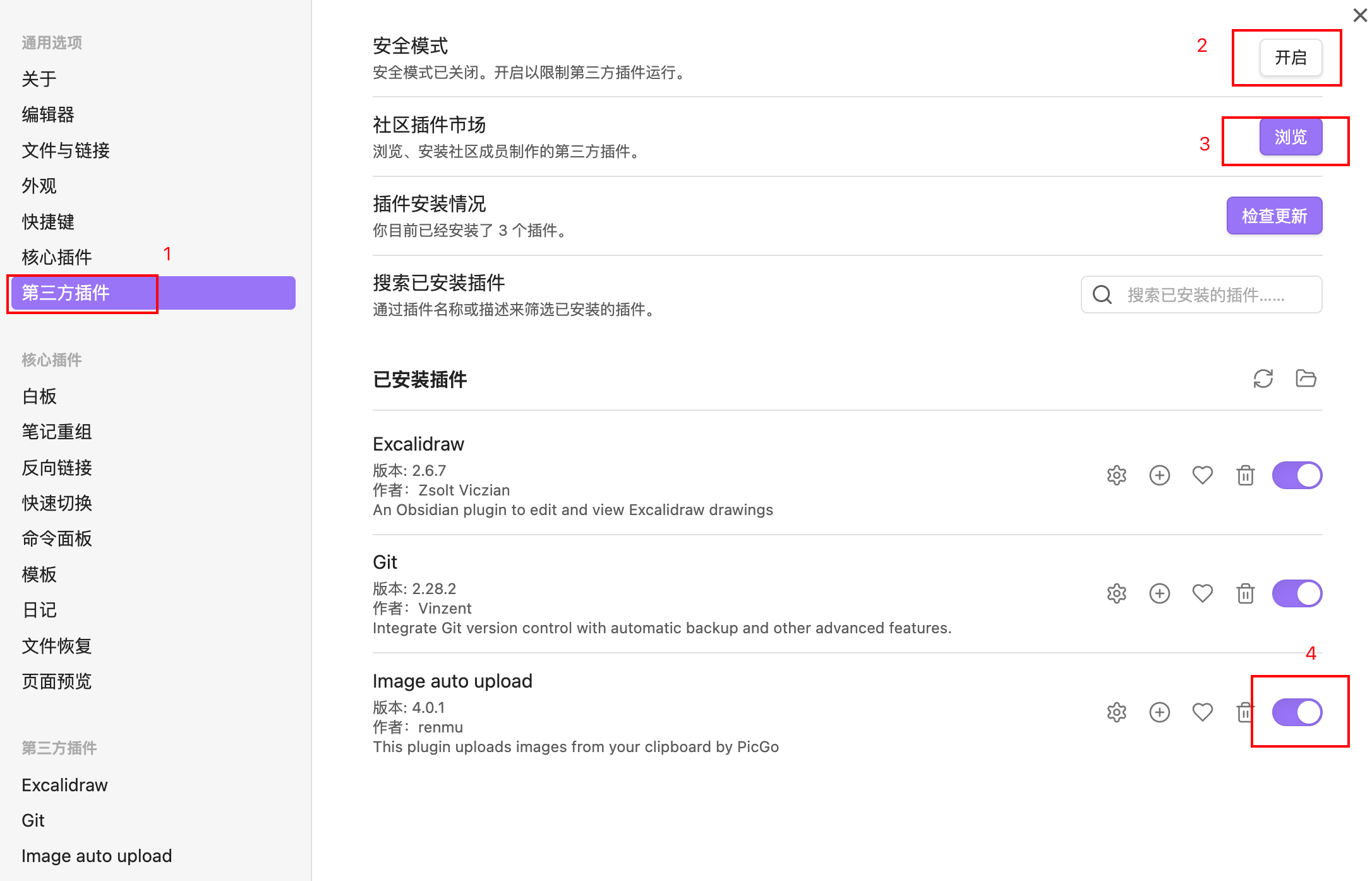Disable the Git plugin toggle

click(x=1297, y=593)
